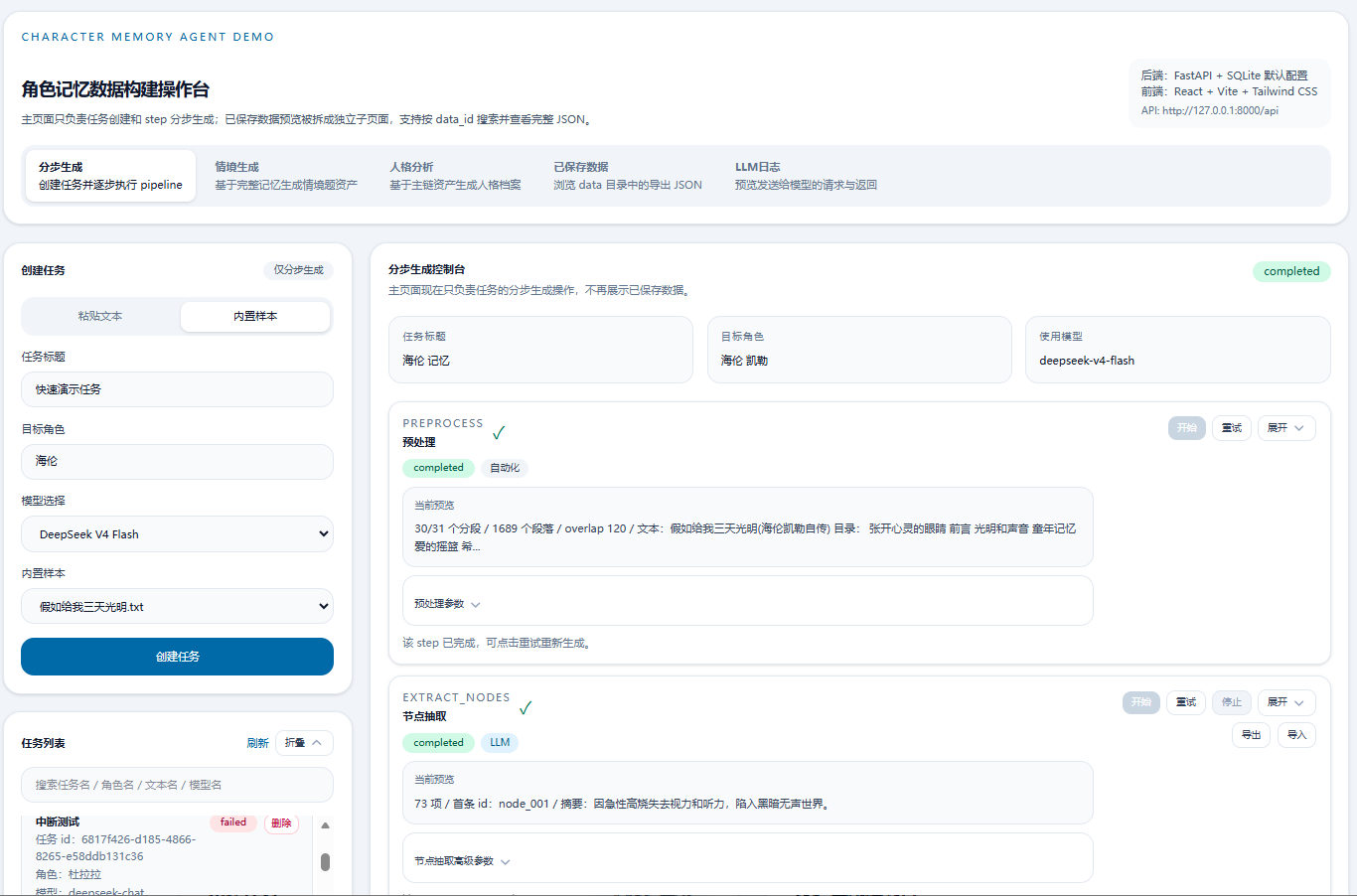Select the 内置样本 input mode

(255, 316)
